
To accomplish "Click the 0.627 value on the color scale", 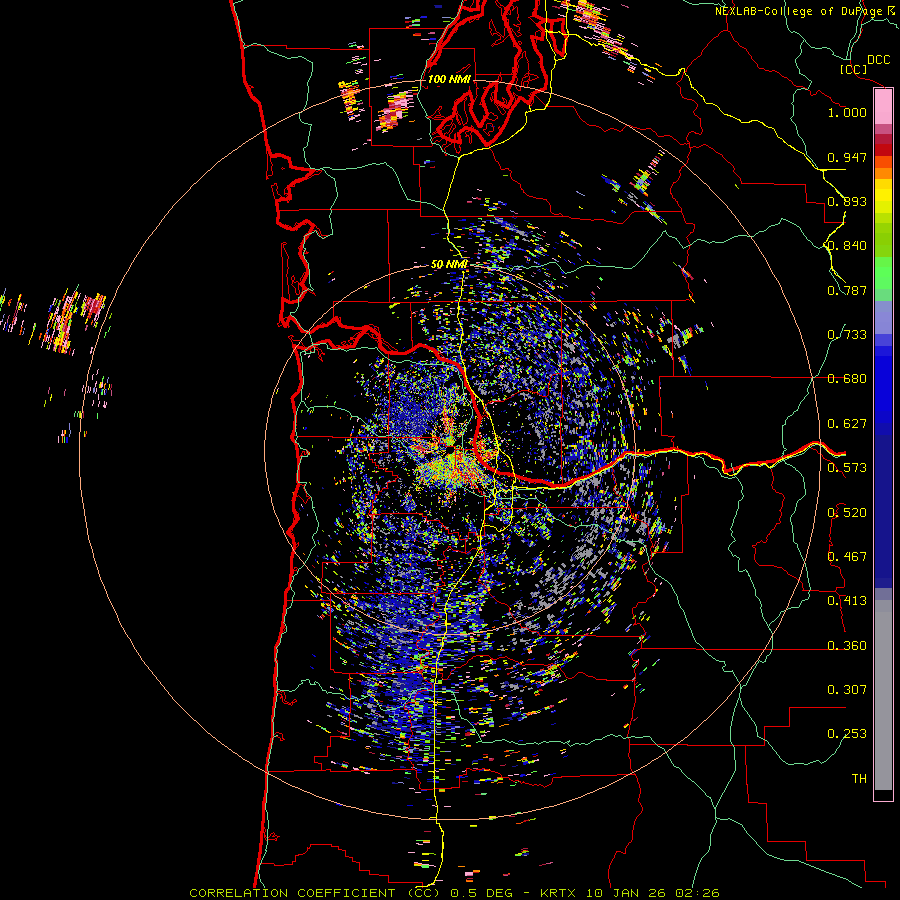I will tap(847, 424).
